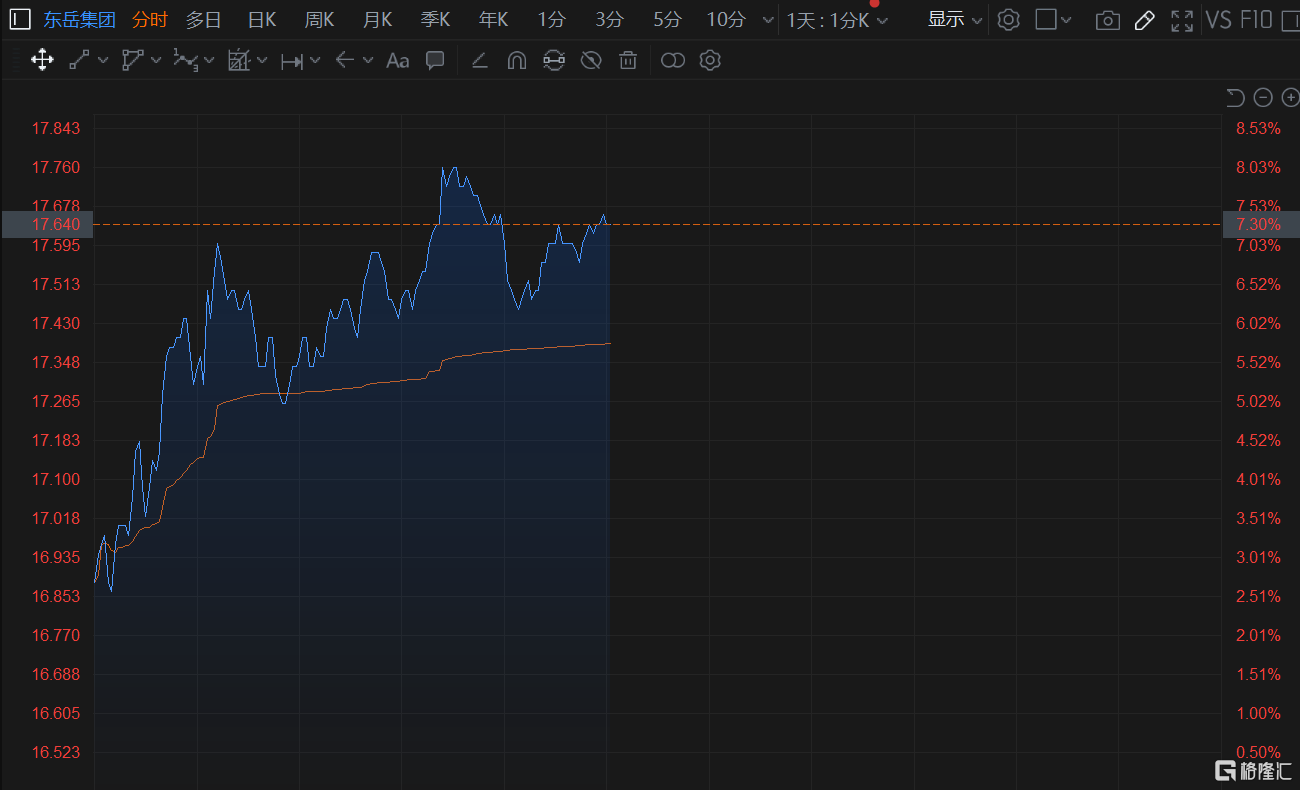The height and width of the screenshot is (790, 1300).
Task: Enter fullscreen chart mode
Action: click(x=1182, y=20)
